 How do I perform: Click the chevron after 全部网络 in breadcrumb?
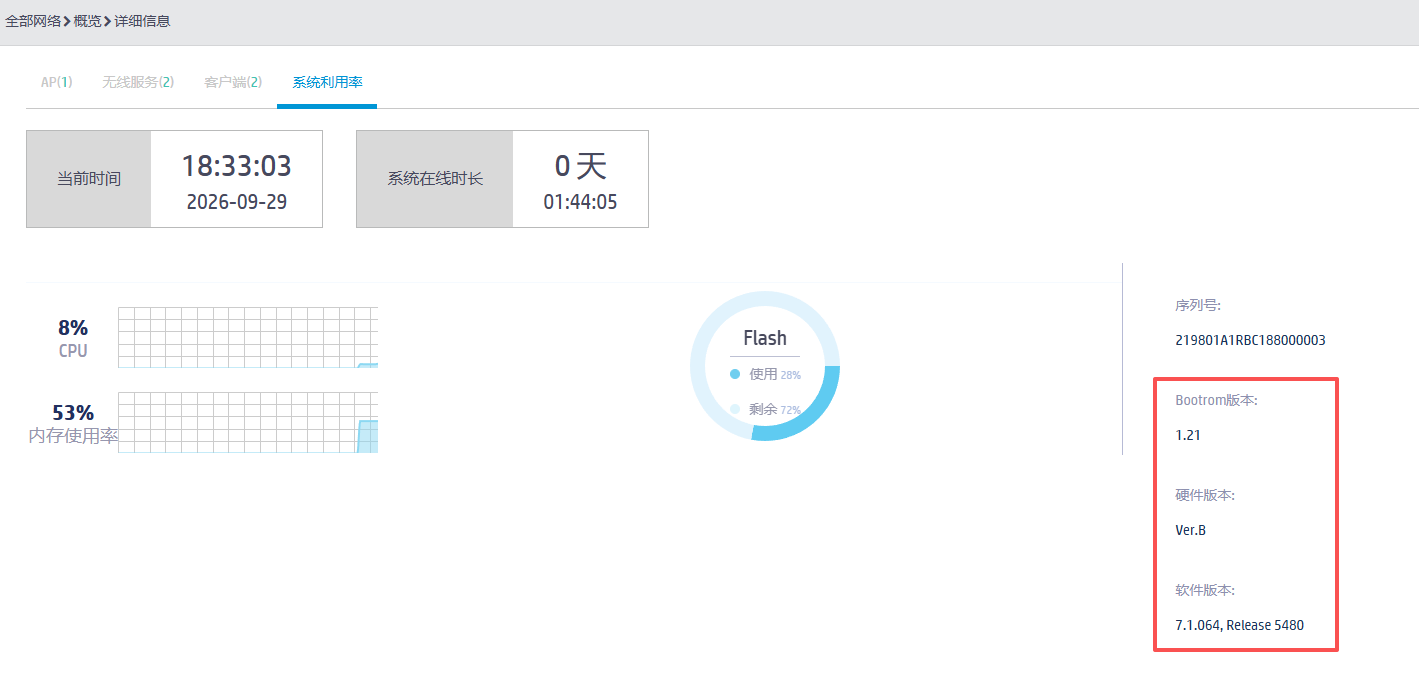[67, 21]
